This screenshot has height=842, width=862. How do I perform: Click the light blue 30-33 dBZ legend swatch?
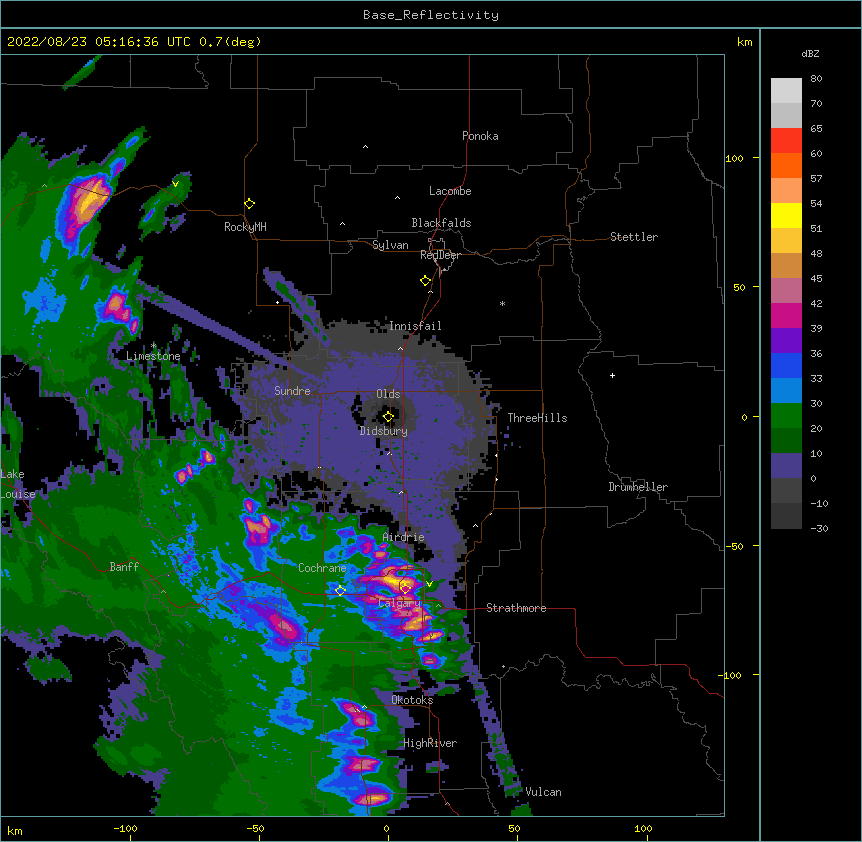point(786,391)
